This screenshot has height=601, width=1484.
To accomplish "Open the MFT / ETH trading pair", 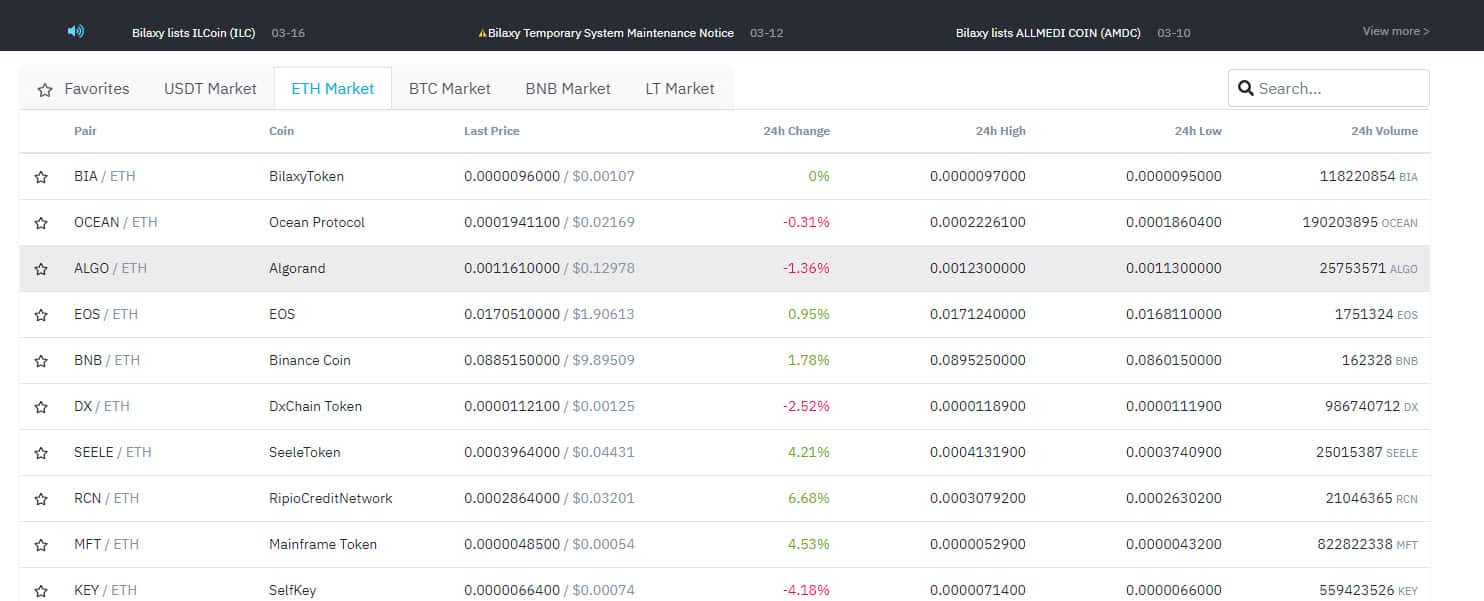I will [x=107, y=544].
